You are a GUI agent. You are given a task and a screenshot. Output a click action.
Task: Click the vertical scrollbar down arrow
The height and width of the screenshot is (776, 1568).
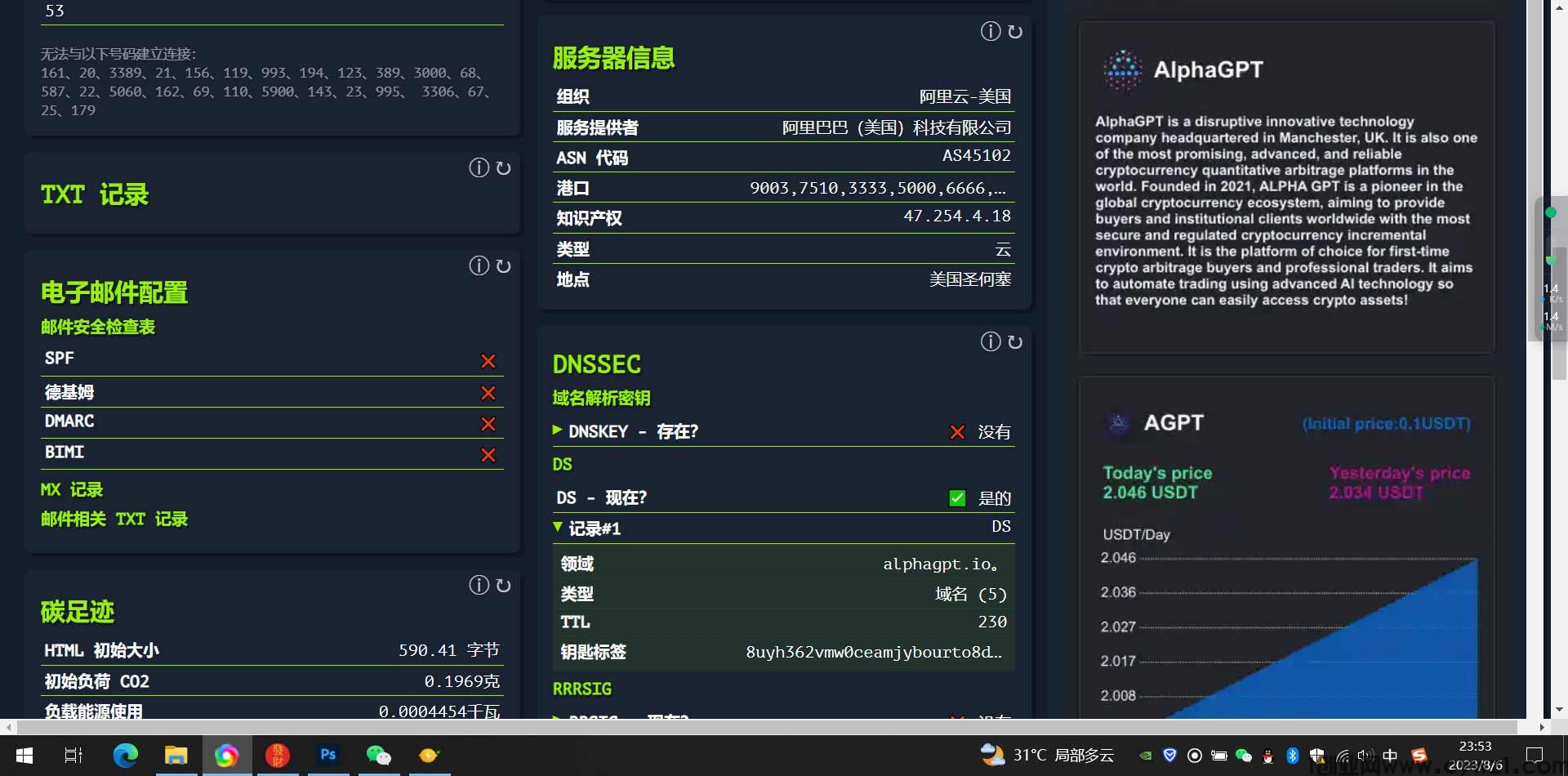point(1560,711)
